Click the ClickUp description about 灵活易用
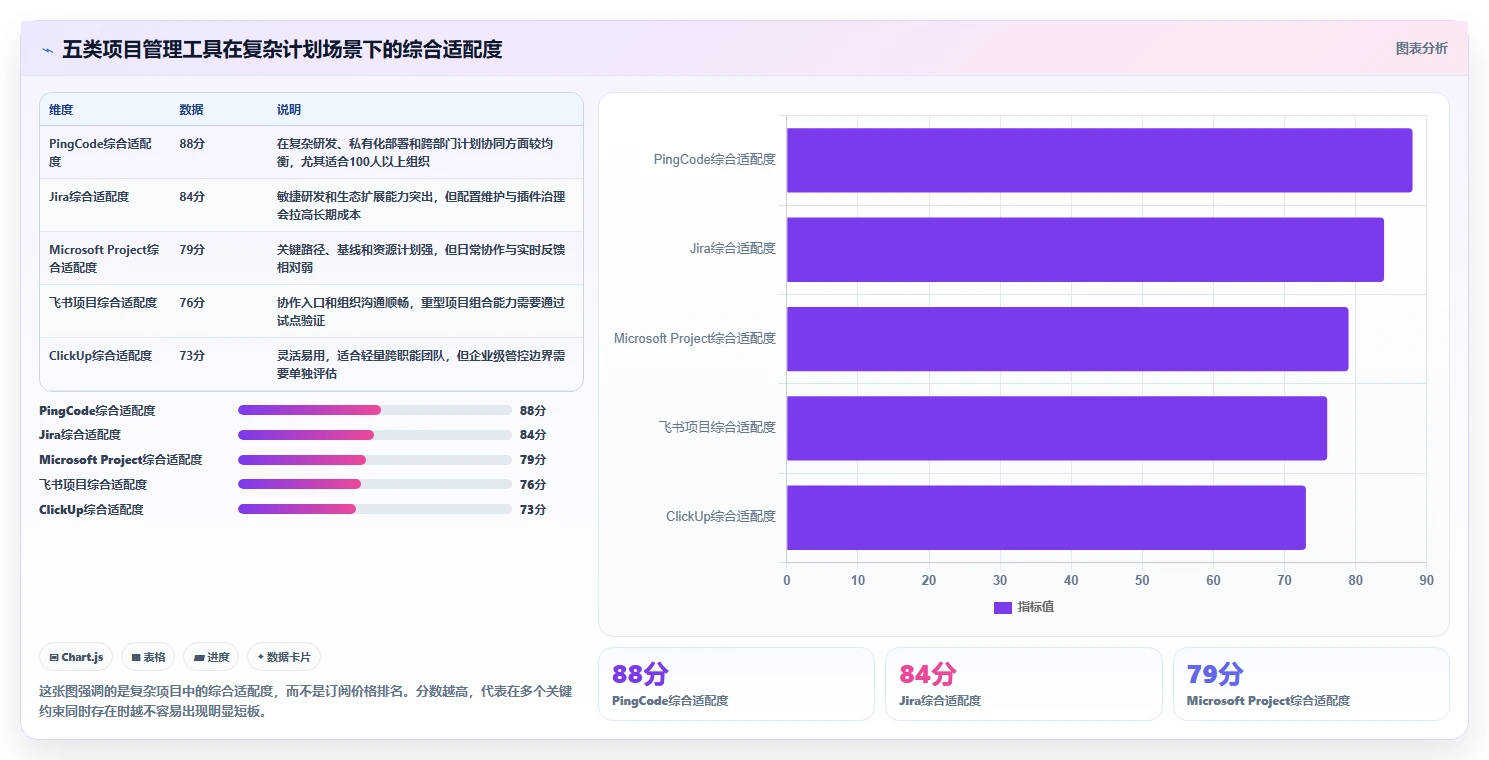 pos(421,364)
